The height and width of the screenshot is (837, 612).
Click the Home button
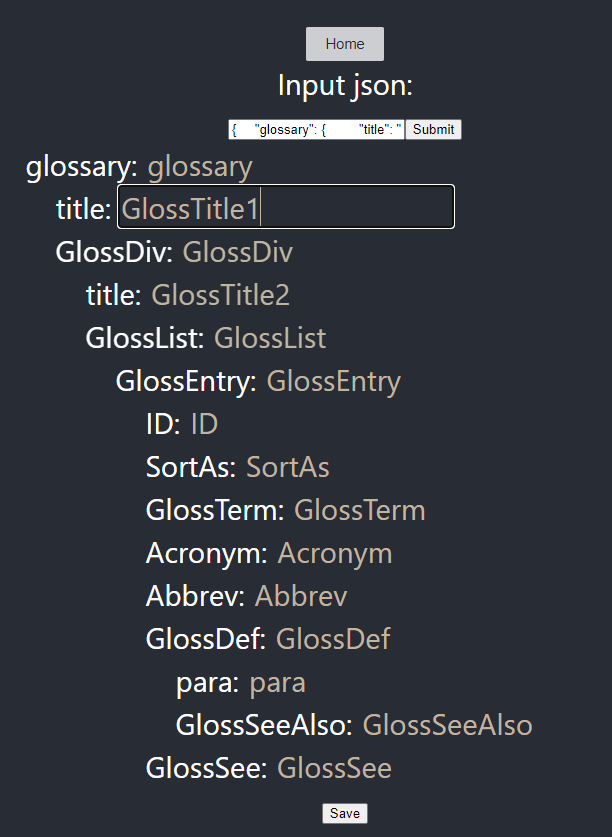point(344,43)
